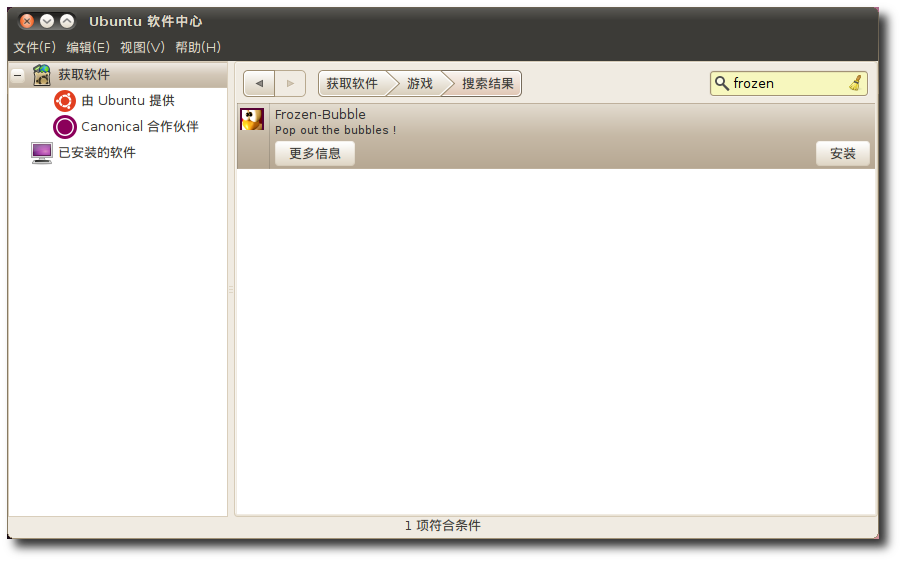The image size is (902, 562).
Task: Click the '1 项符合条件' status text
Action: pyautogui.click(x=443, y=525)
